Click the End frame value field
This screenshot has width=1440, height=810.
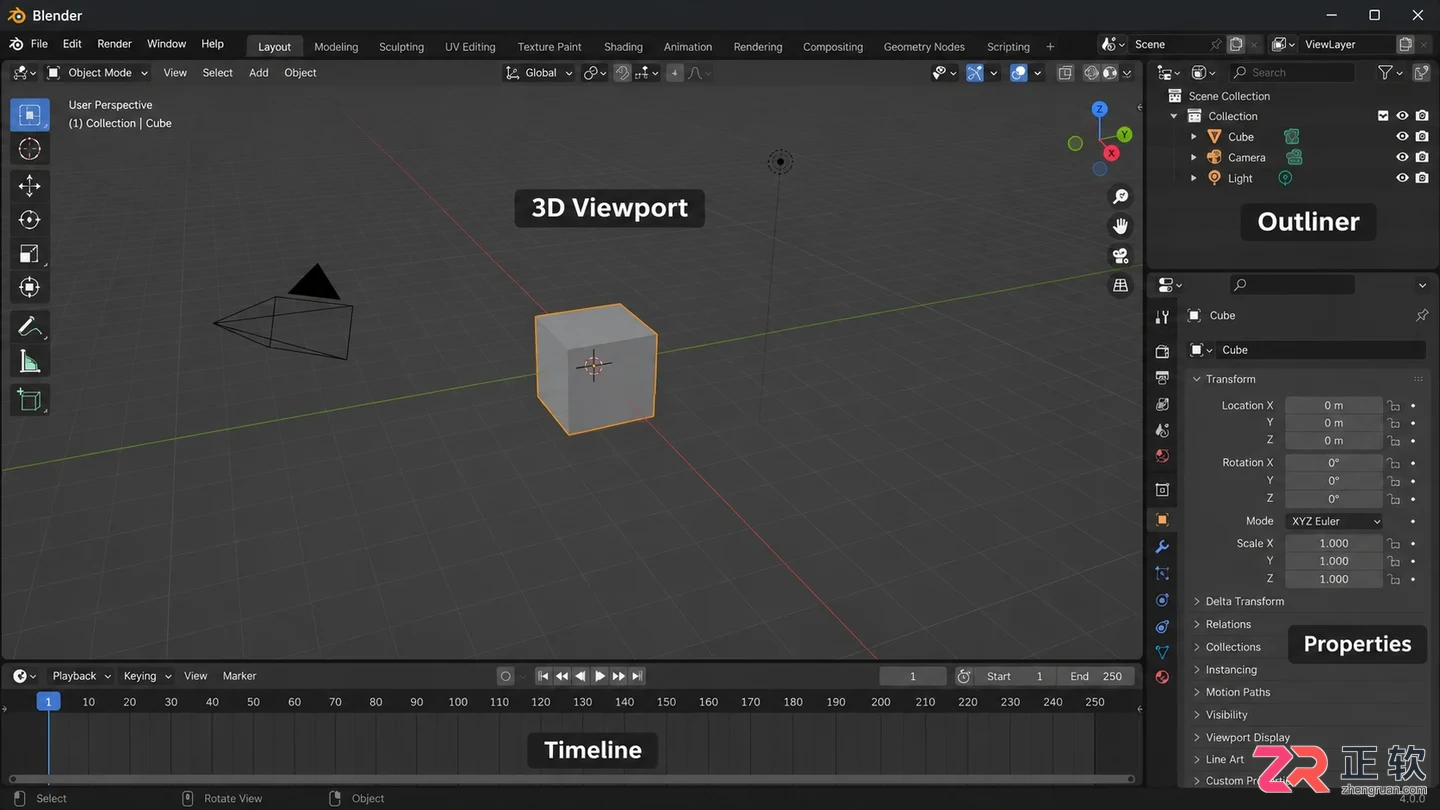click(1096, 676)
